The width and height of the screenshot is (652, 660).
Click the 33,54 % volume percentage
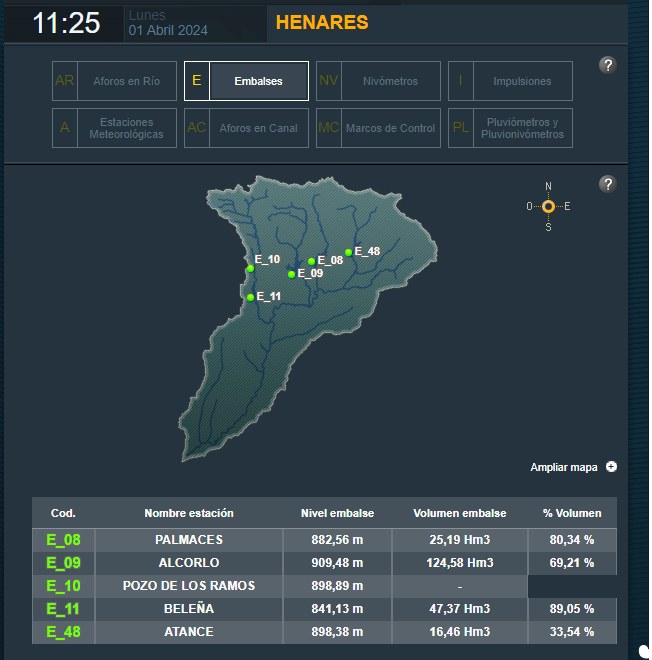tap(572, 632)
